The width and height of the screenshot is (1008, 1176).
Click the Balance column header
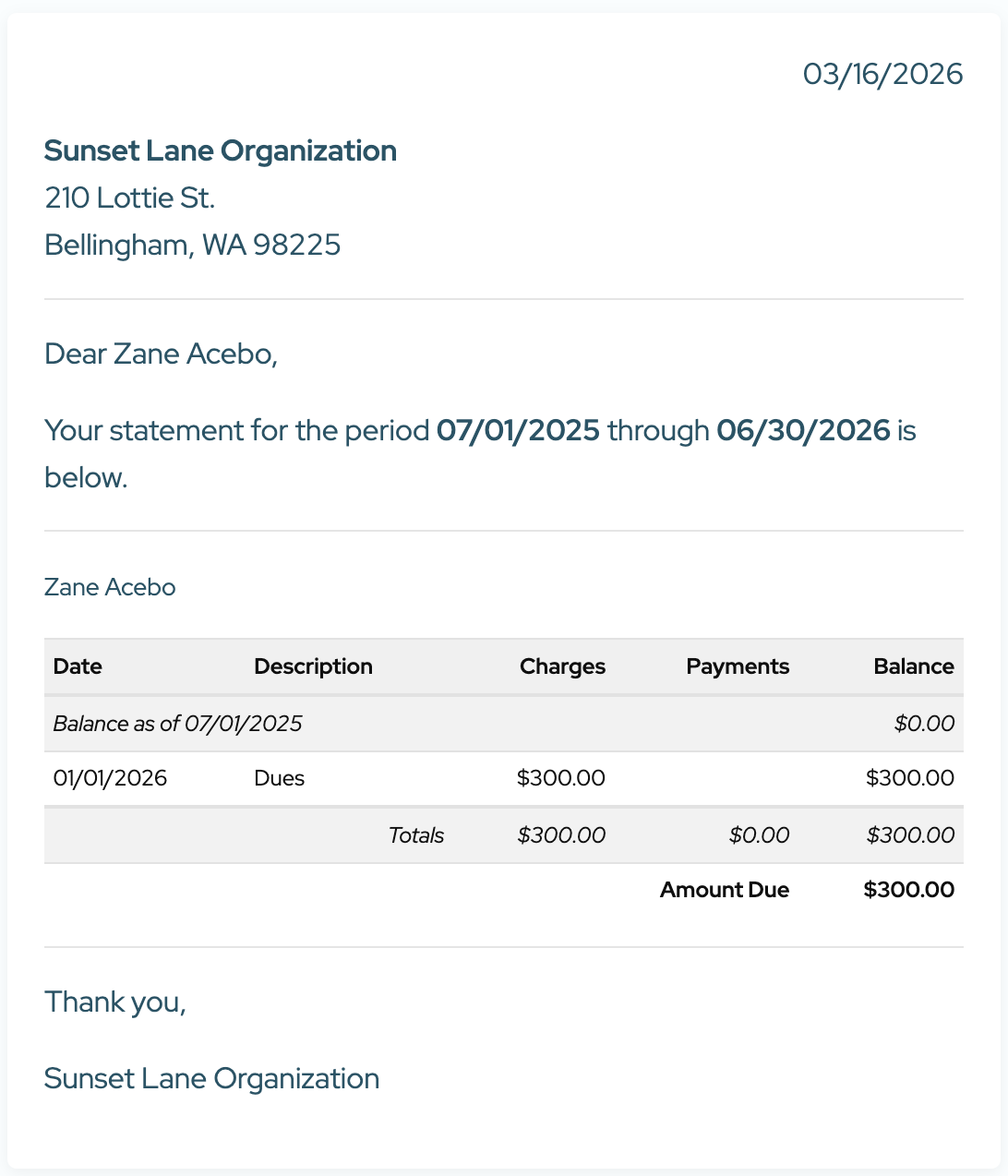913,666
